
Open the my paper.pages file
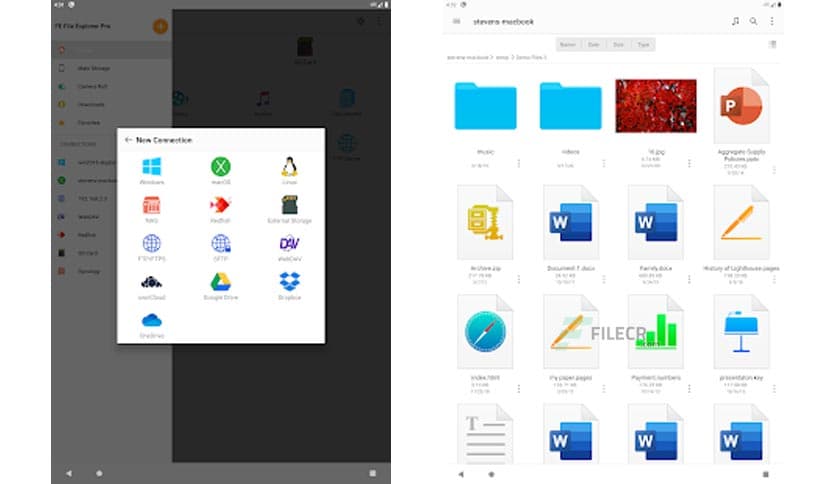pyautogui.click(x=570, y=332)
